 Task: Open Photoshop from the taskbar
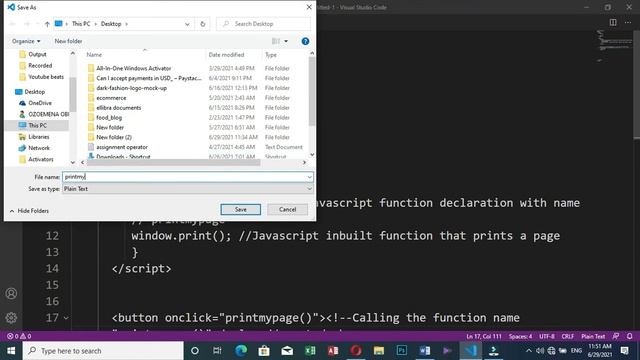click(402, 351)
